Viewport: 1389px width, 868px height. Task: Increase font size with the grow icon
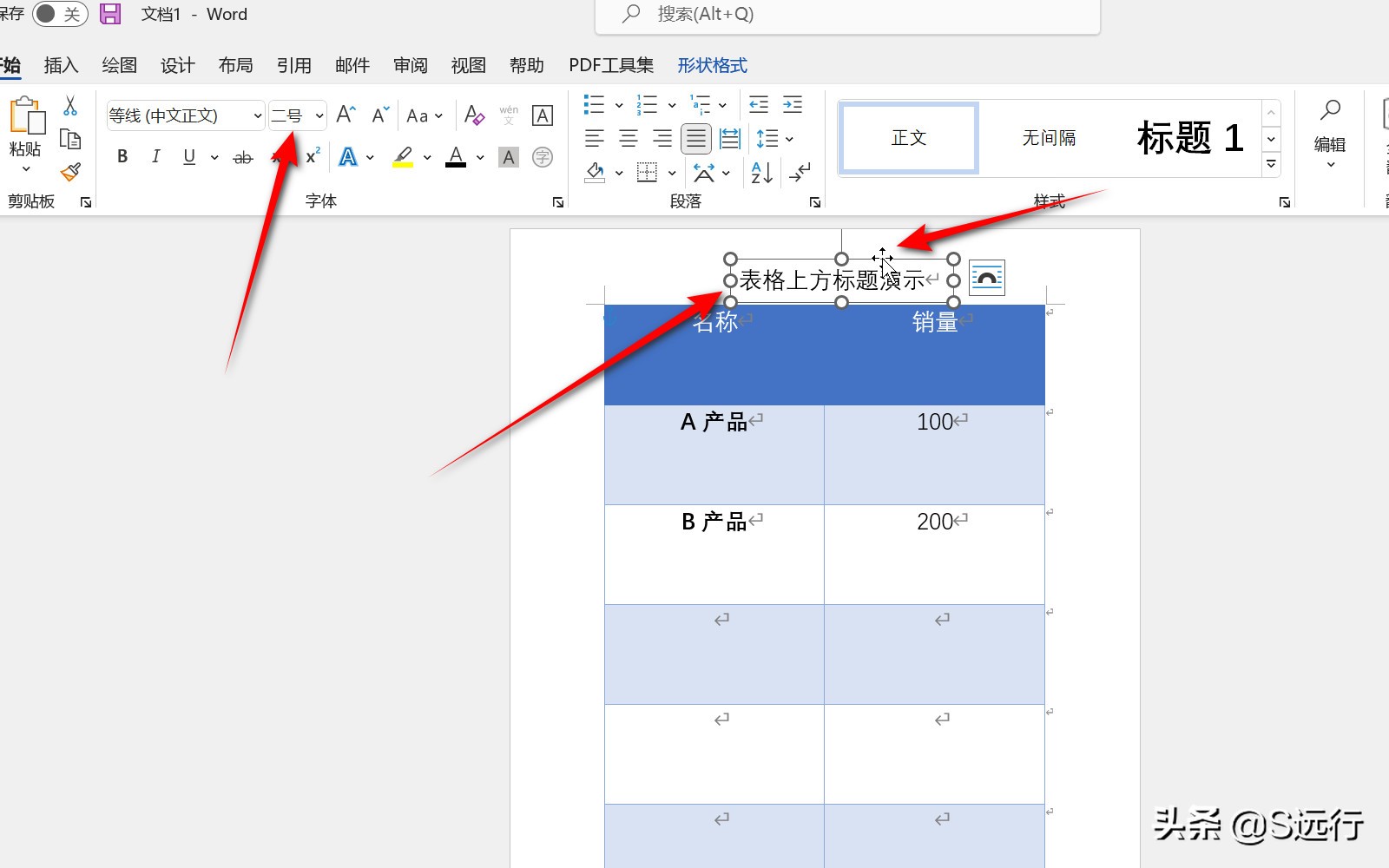[346, 115]
